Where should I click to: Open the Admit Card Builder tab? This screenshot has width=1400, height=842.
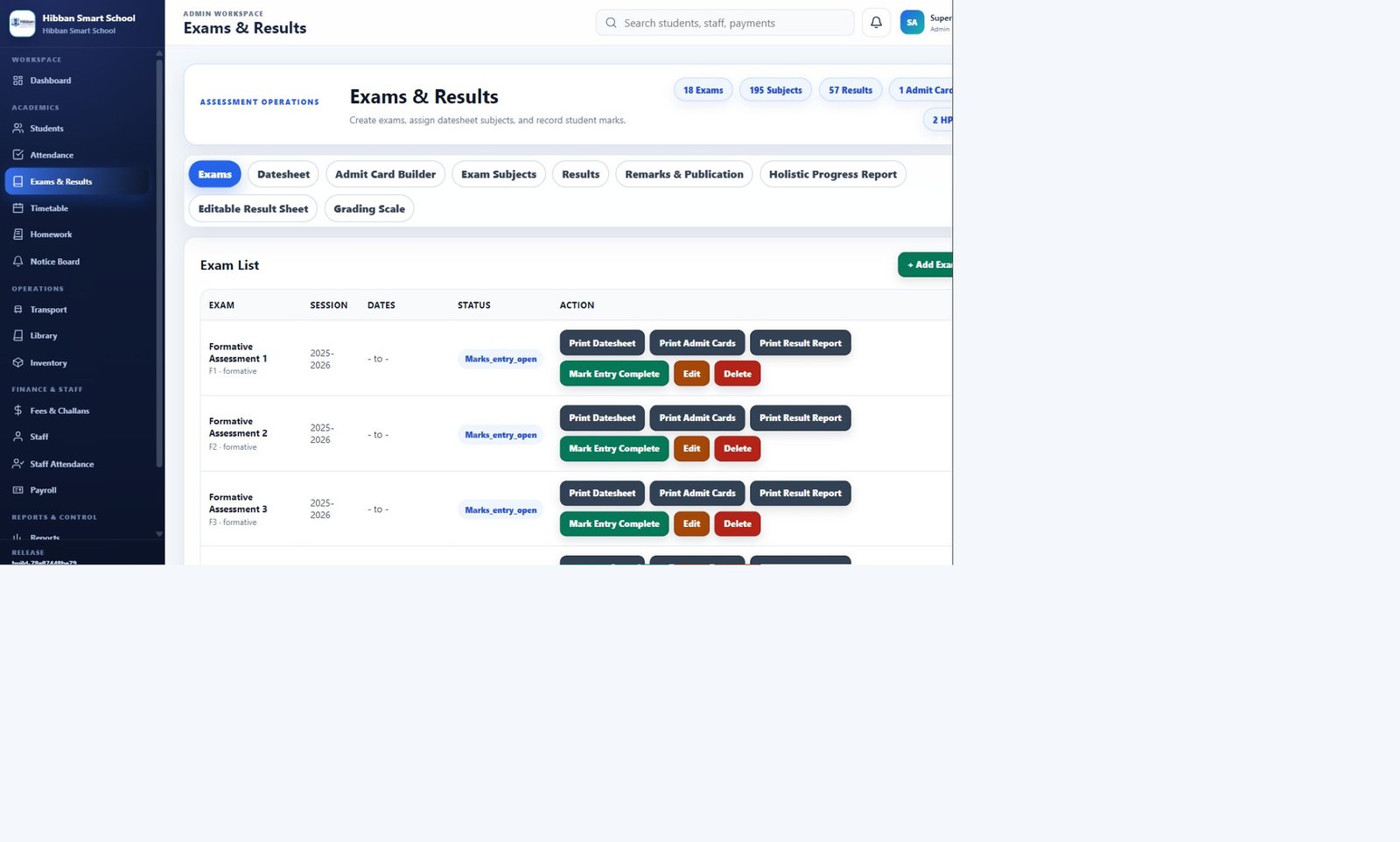pos(385,174)
